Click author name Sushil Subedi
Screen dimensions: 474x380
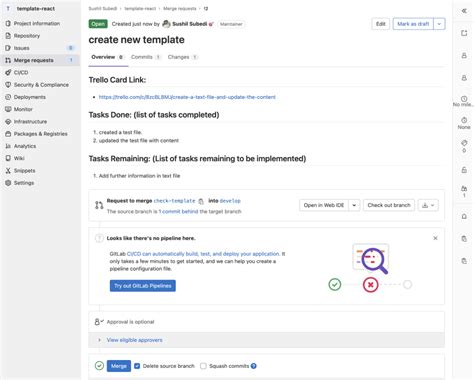point(189,24)
